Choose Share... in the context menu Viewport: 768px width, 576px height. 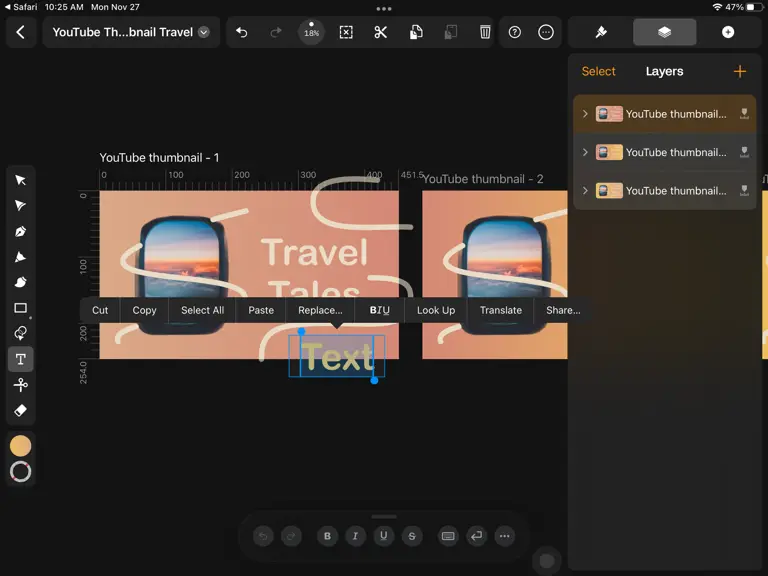point(563,310)
